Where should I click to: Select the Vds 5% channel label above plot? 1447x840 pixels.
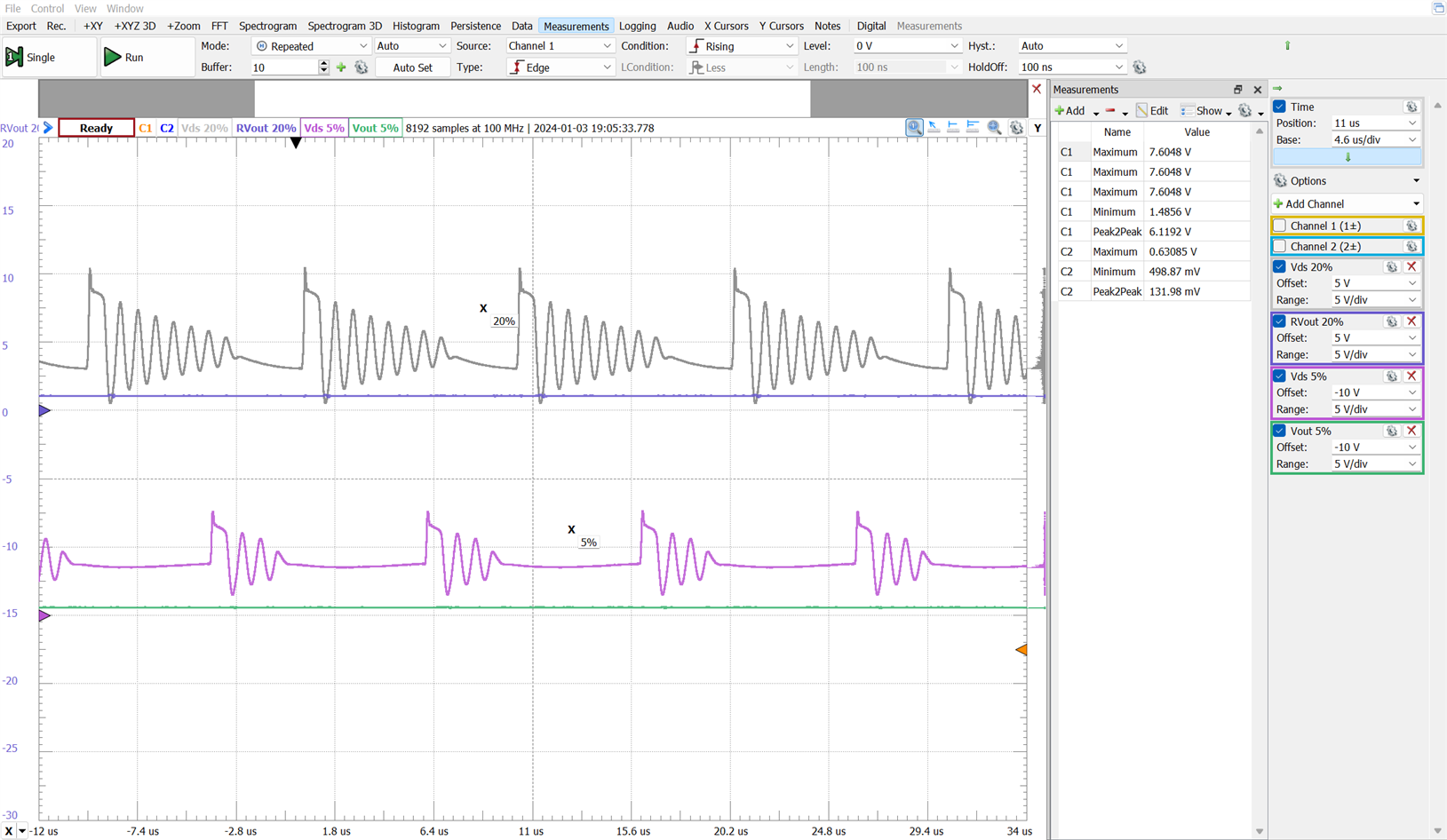324,128
